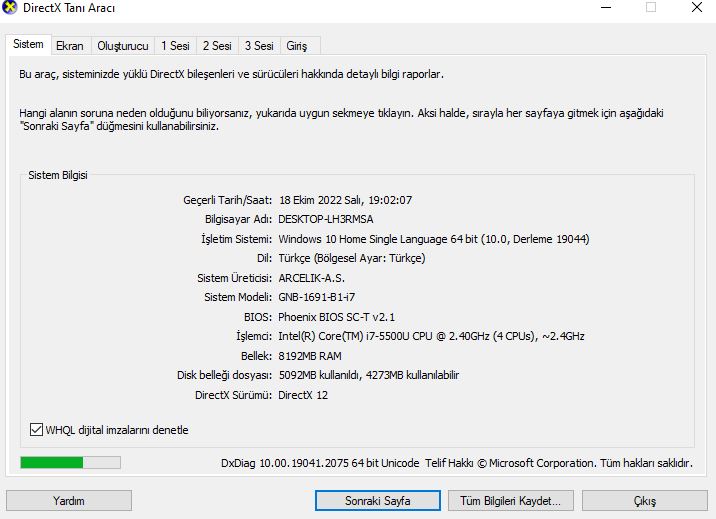Go to the 1 Sesi tab

[175, 46]
